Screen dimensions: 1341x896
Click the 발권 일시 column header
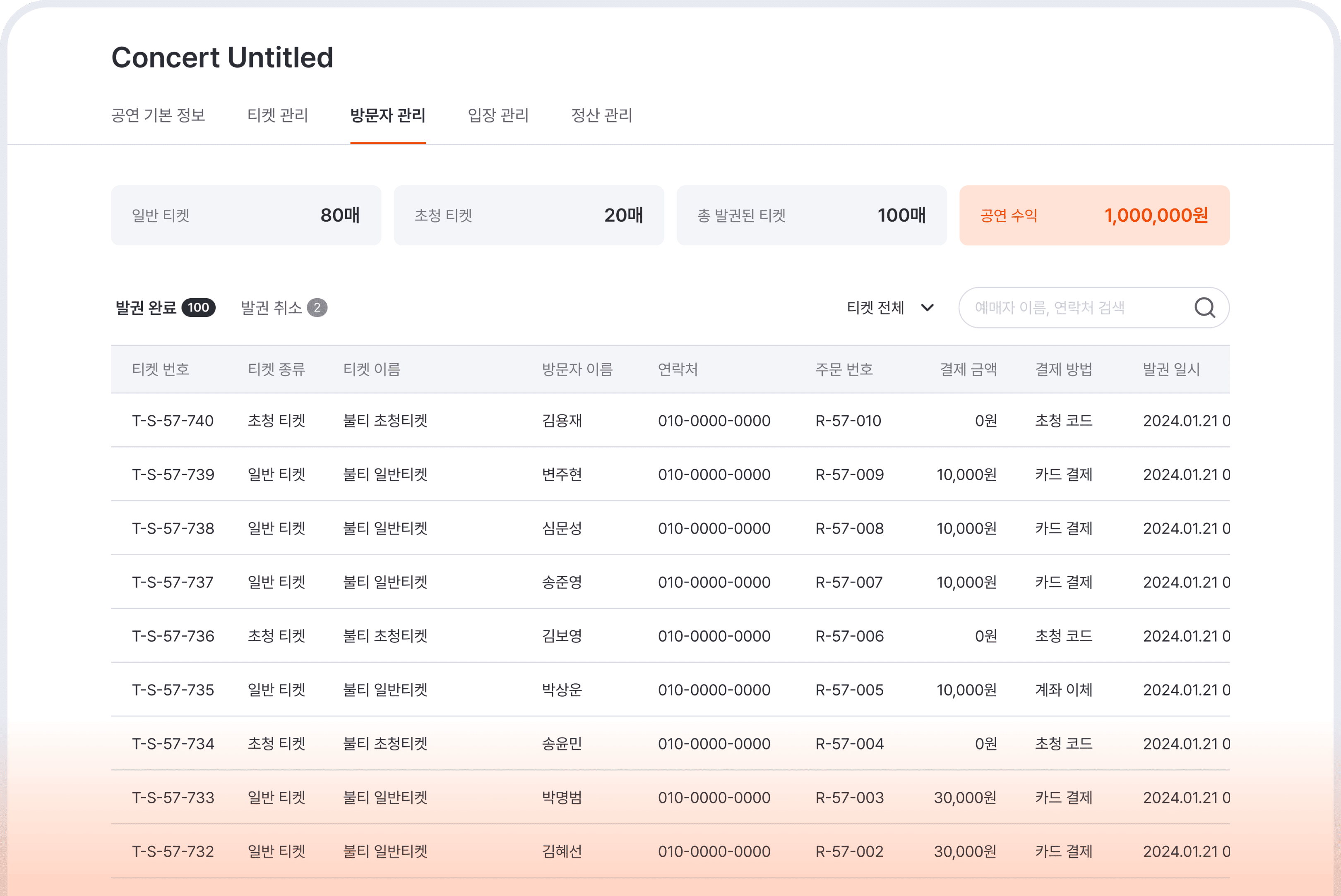click(1170, 369)
